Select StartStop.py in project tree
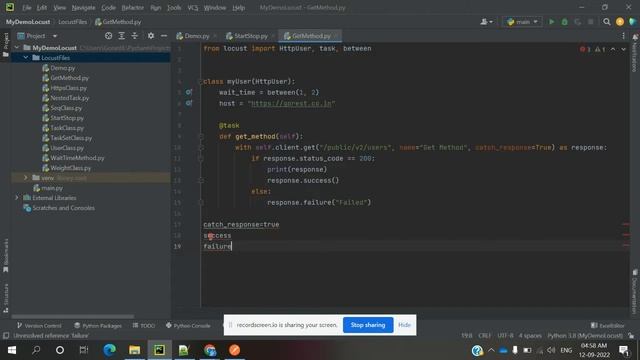 [63, 118]
